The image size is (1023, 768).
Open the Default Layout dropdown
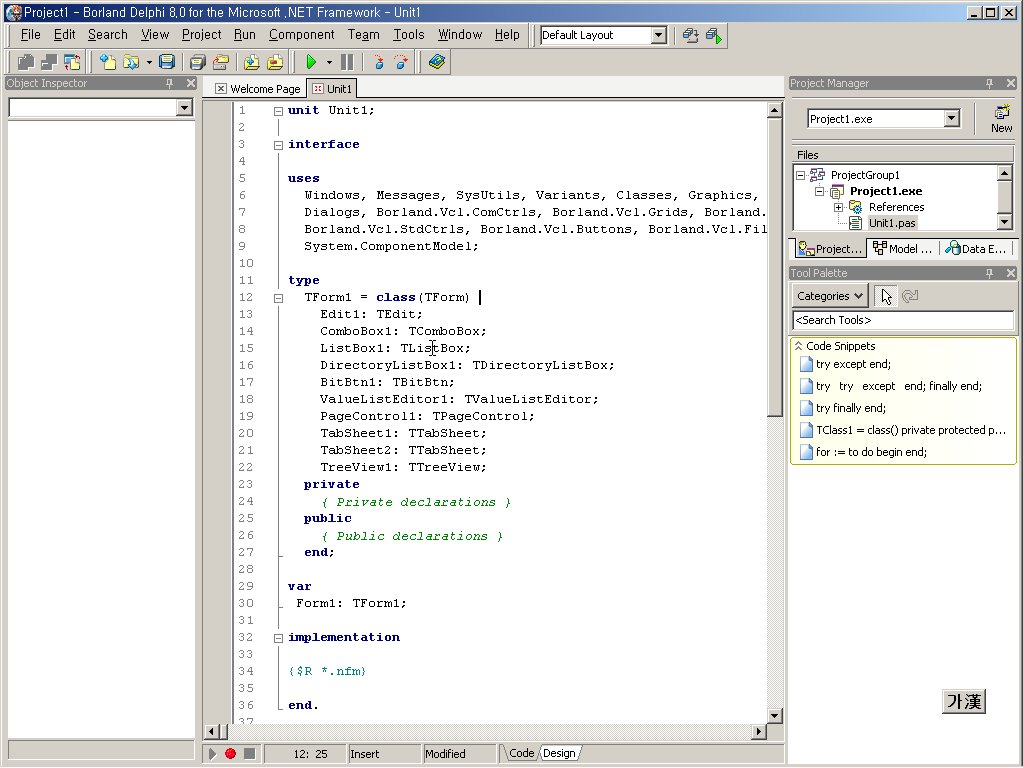point(658,35)
